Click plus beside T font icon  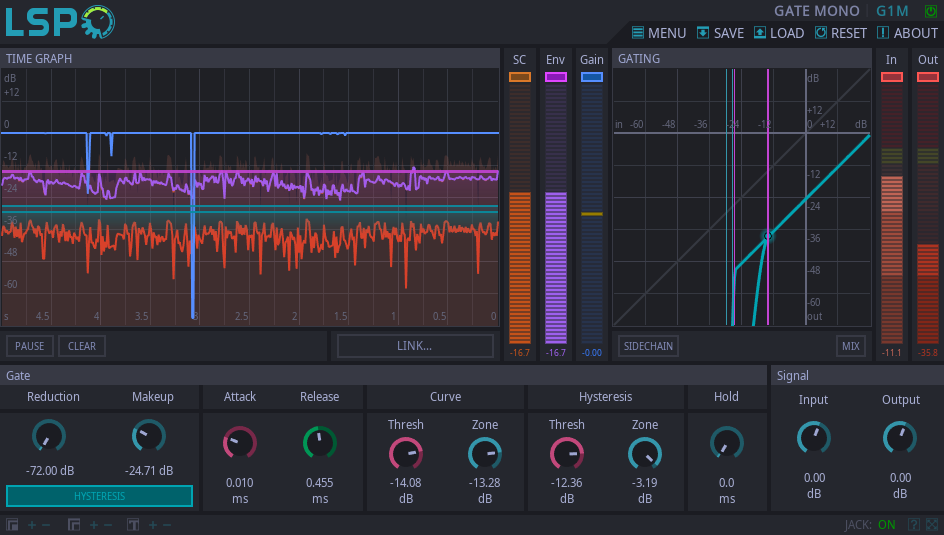coord(153,525)
